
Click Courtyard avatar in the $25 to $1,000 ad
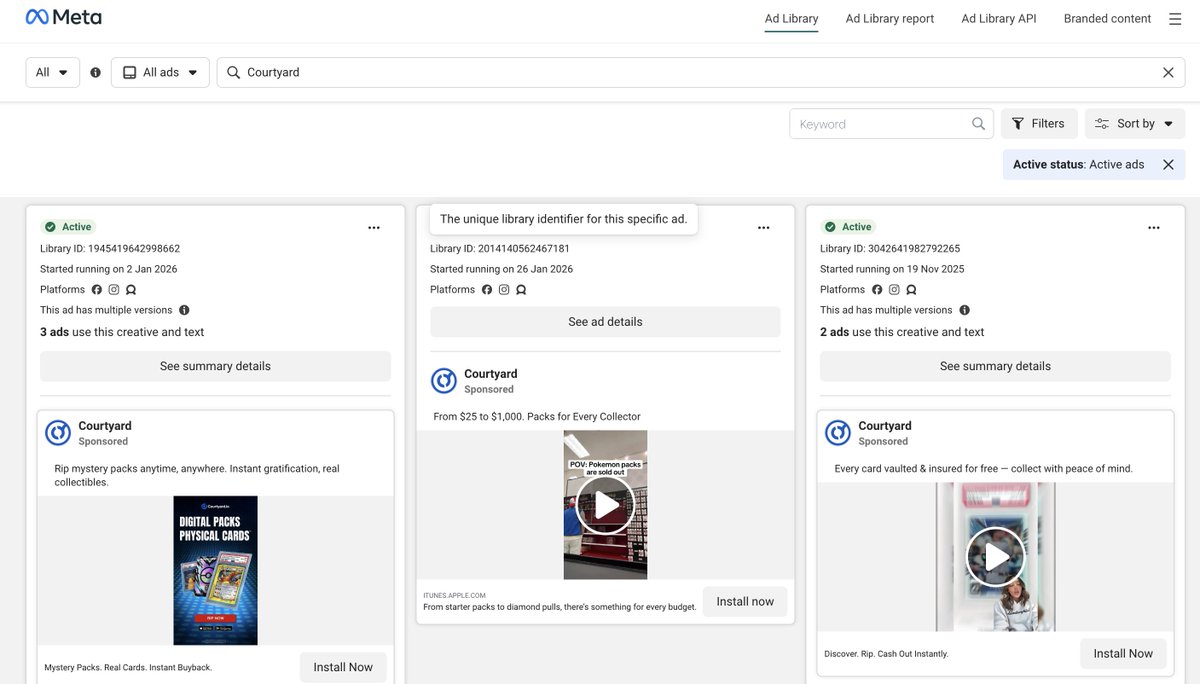(444, 381)
